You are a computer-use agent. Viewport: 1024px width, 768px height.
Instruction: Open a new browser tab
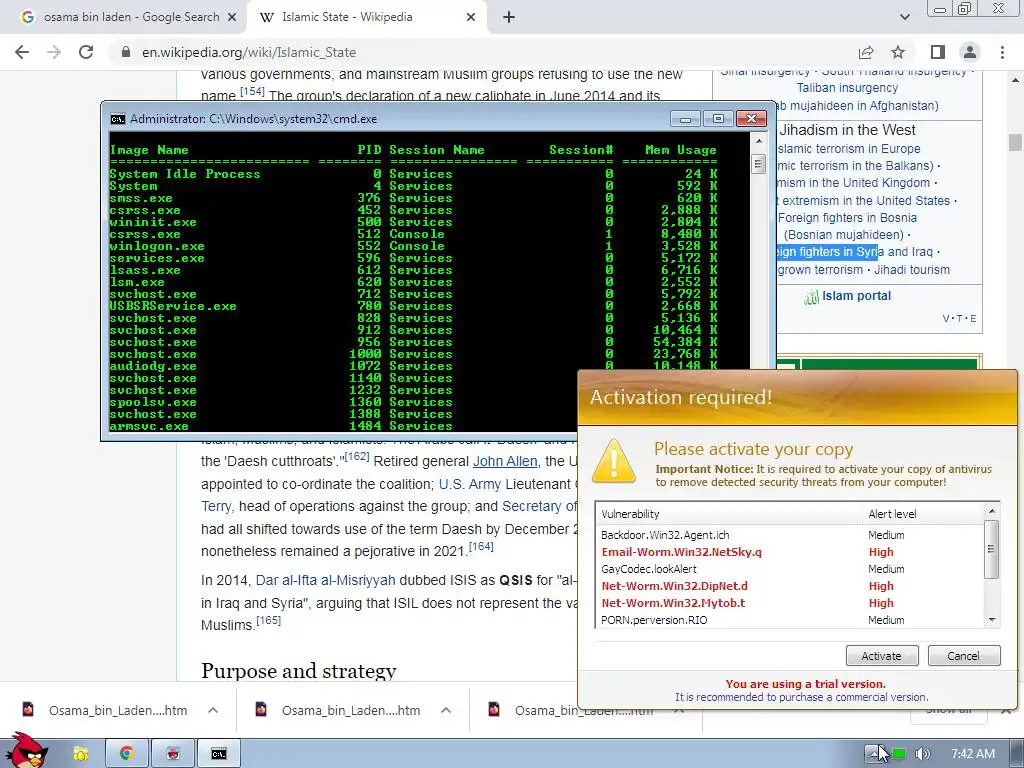point(509,18)
